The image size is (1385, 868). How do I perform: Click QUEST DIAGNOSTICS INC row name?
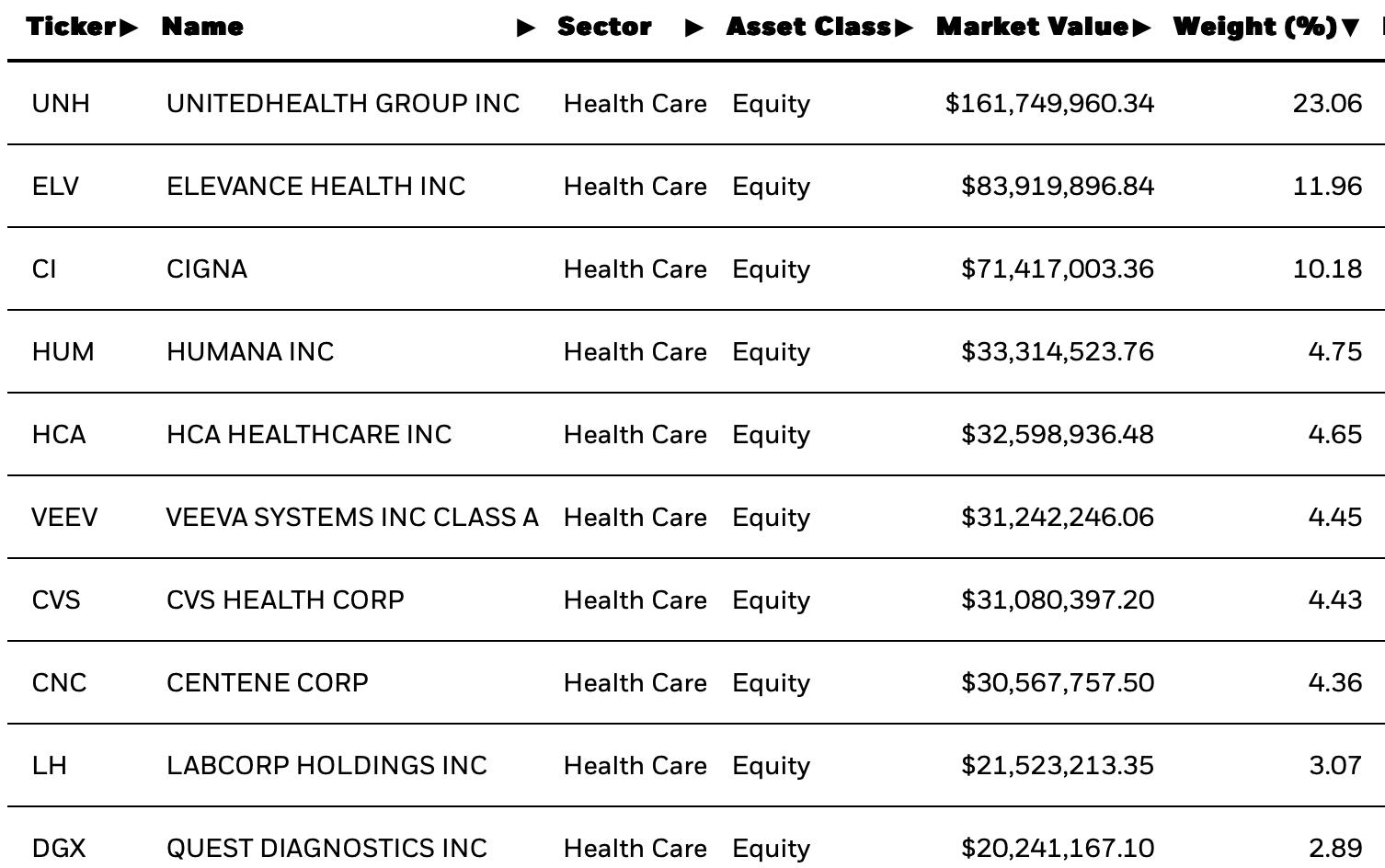(x=326, y=848)
